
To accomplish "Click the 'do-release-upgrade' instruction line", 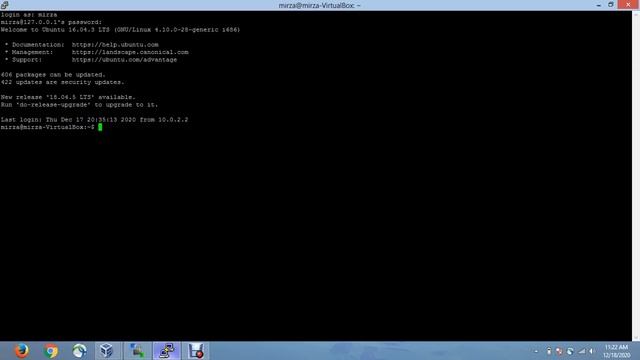I will pyautogui.click(x=79, y=104).
